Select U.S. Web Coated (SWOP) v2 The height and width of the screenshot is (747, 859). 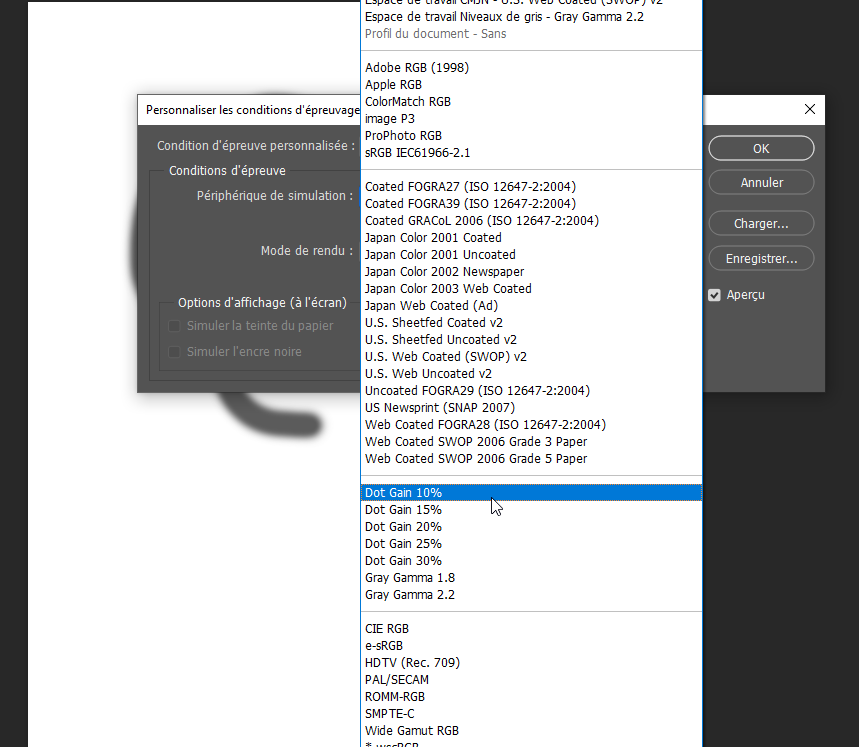[x=445, y=357]
